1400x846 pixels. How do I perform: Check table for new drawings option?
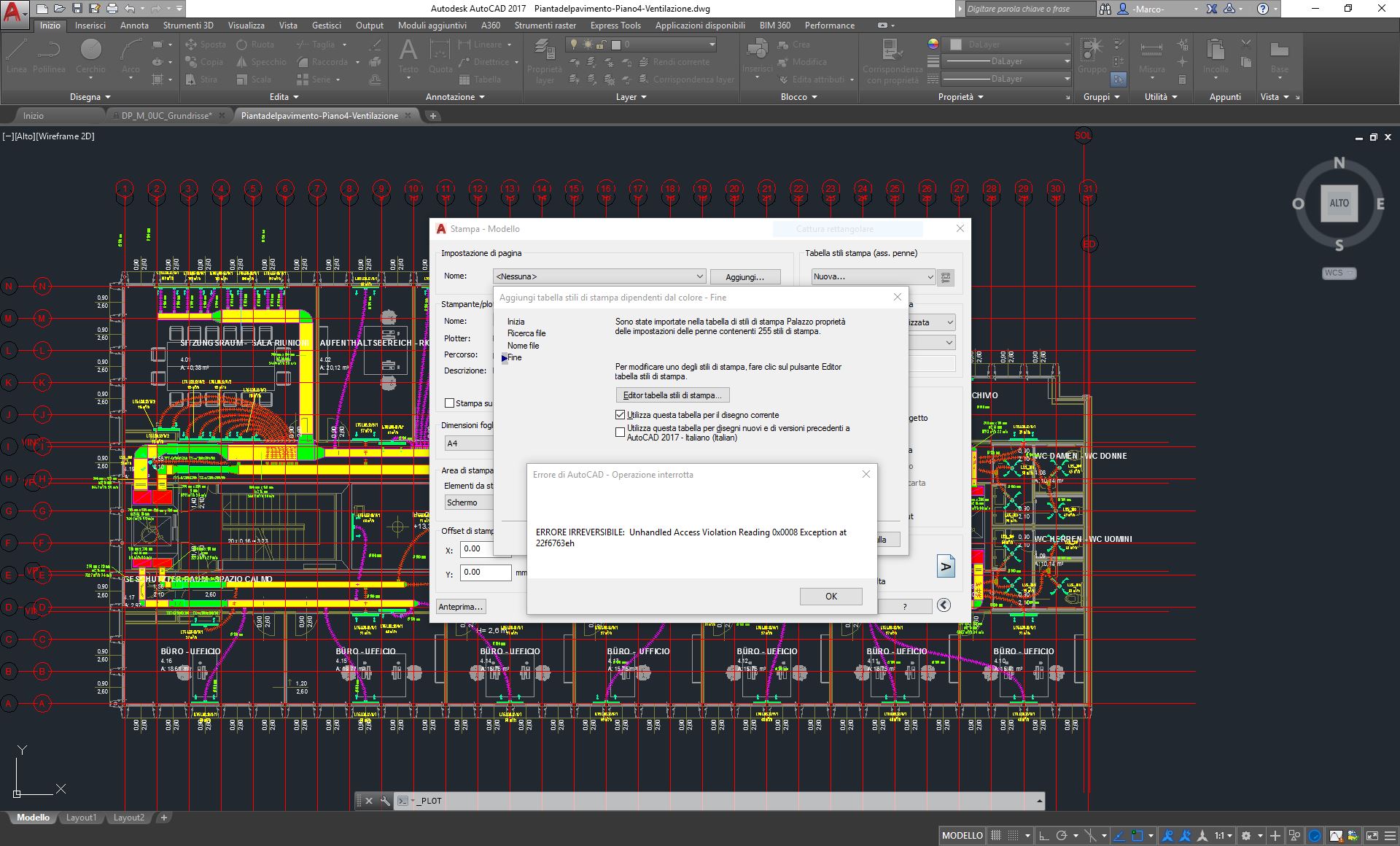click(621, 432)
